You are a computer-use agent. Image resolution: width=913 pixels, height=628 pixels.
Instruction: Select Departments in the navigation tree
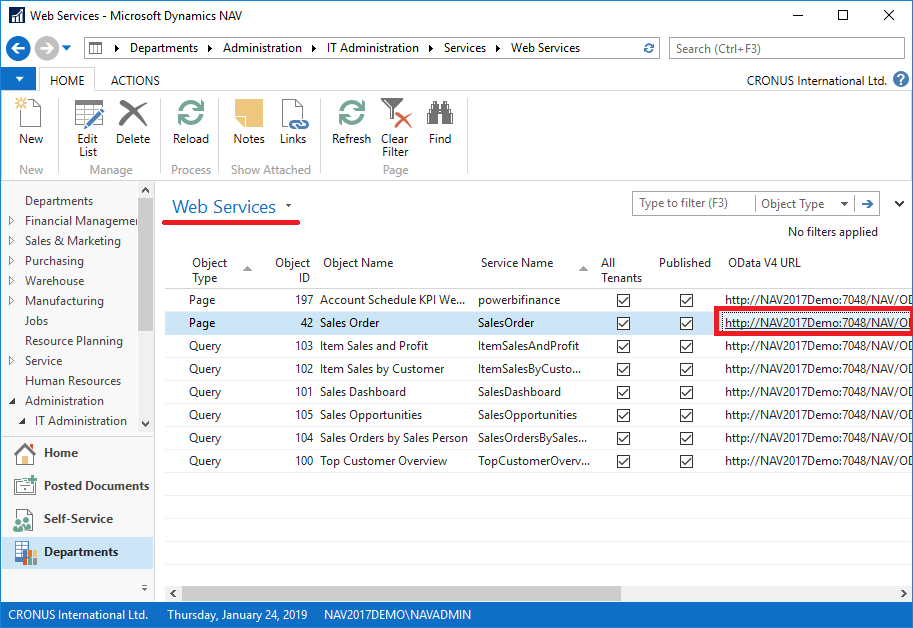59,201
